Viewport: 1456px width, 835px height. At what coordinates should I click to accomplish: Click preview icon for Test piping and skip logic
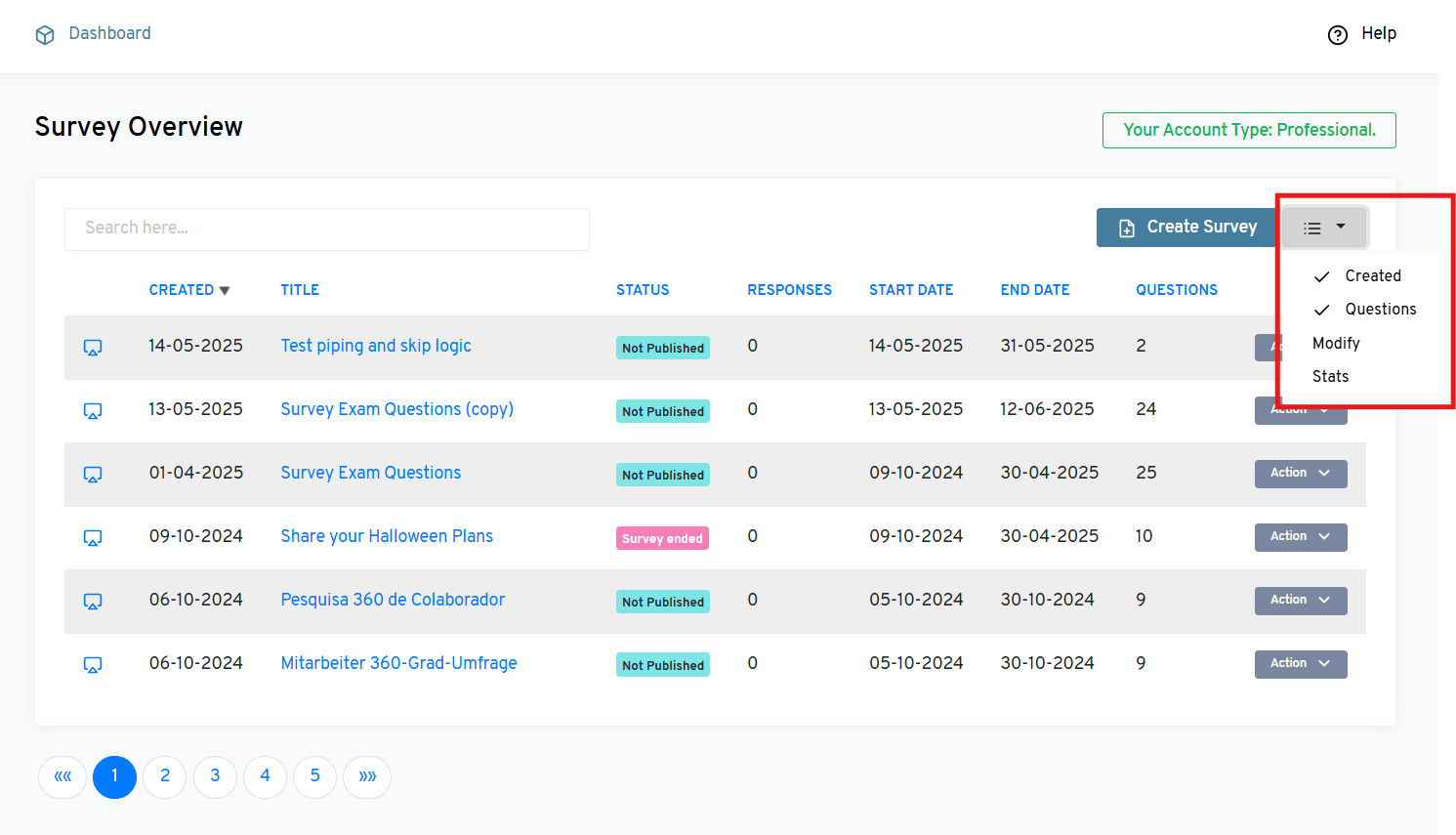pyautogui.click(x=93, y=348)
